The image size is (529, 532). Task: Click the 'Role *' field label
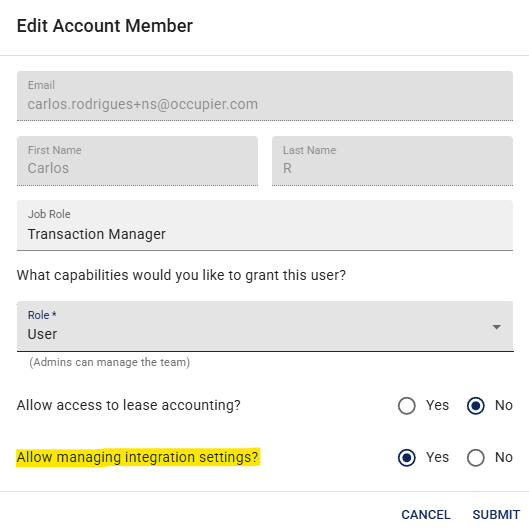coord(42,315)
